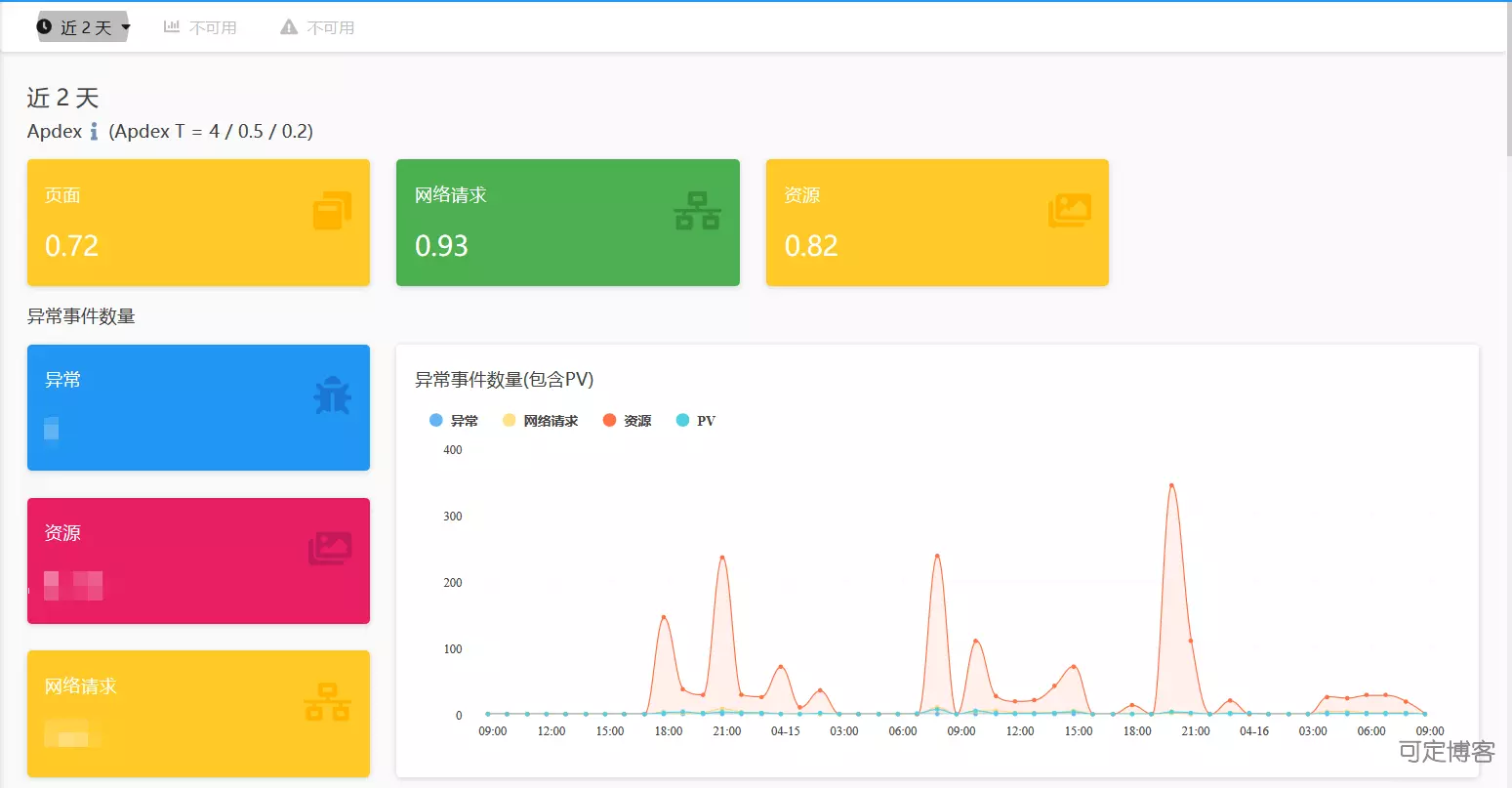Open the 网络请求 Apdex card showing 0.93
Image resolution: width=1512 pixels, height=788 pixels.
[568, 223]
